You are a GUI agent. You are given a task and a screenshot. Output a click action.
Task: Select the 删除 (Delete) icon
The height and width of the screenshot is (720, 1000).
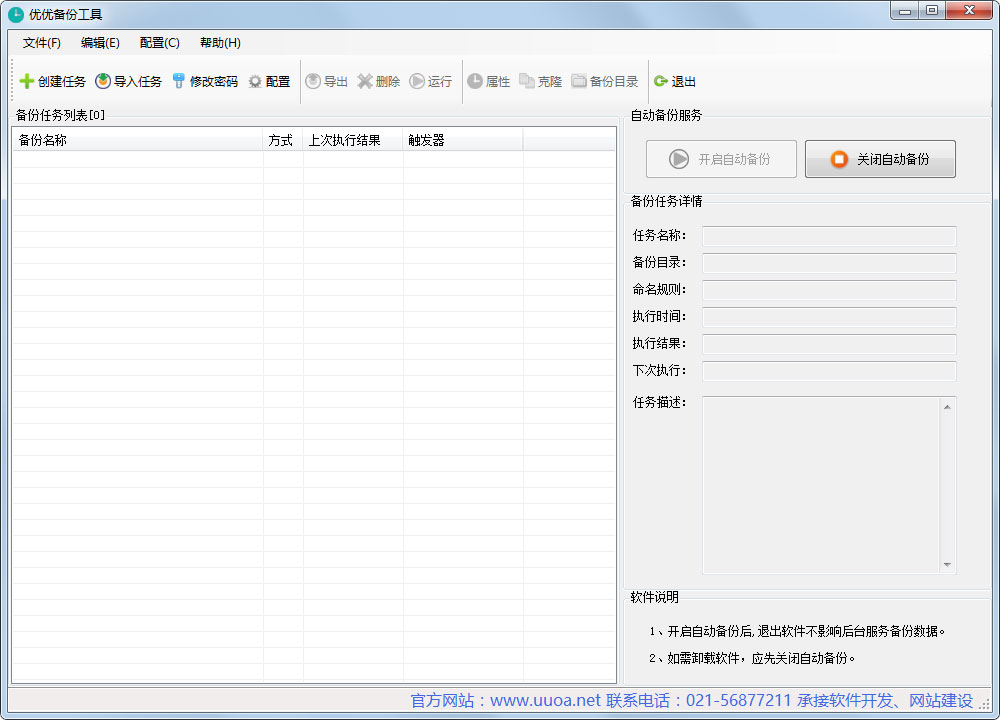pos(379,81)
